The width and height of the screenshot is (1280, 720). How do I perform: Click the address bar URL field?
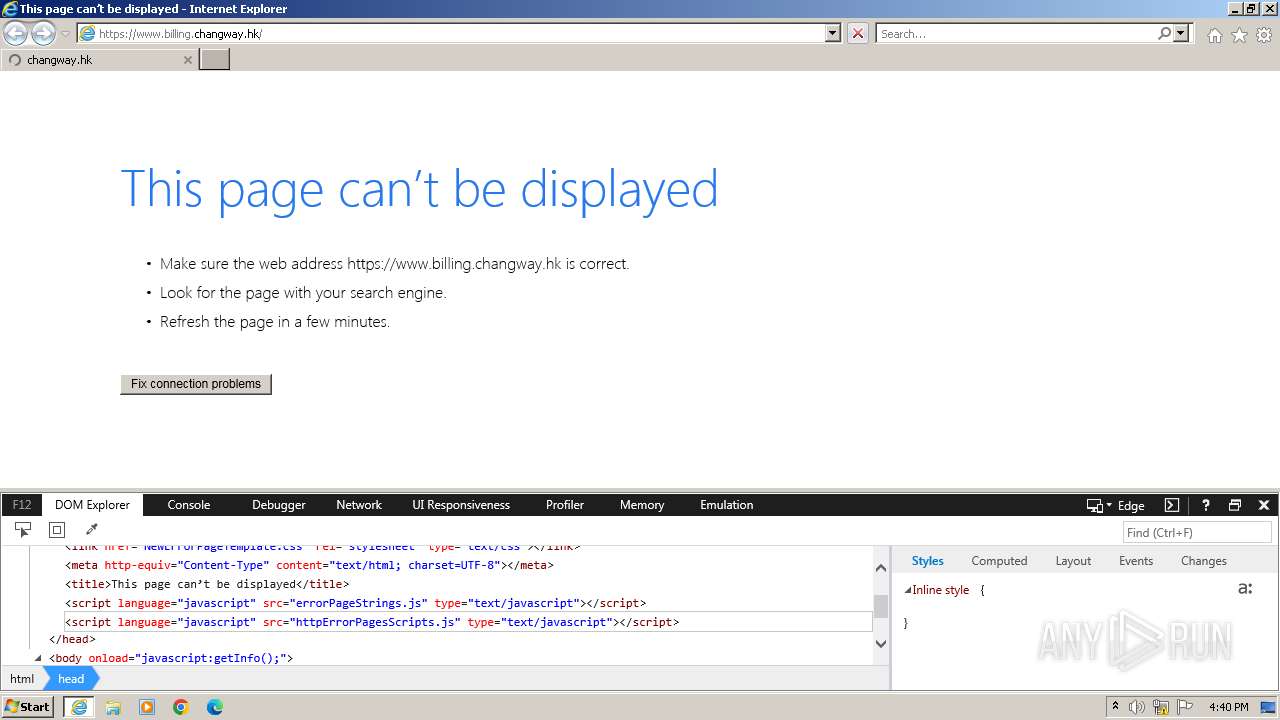coord(451,33)
